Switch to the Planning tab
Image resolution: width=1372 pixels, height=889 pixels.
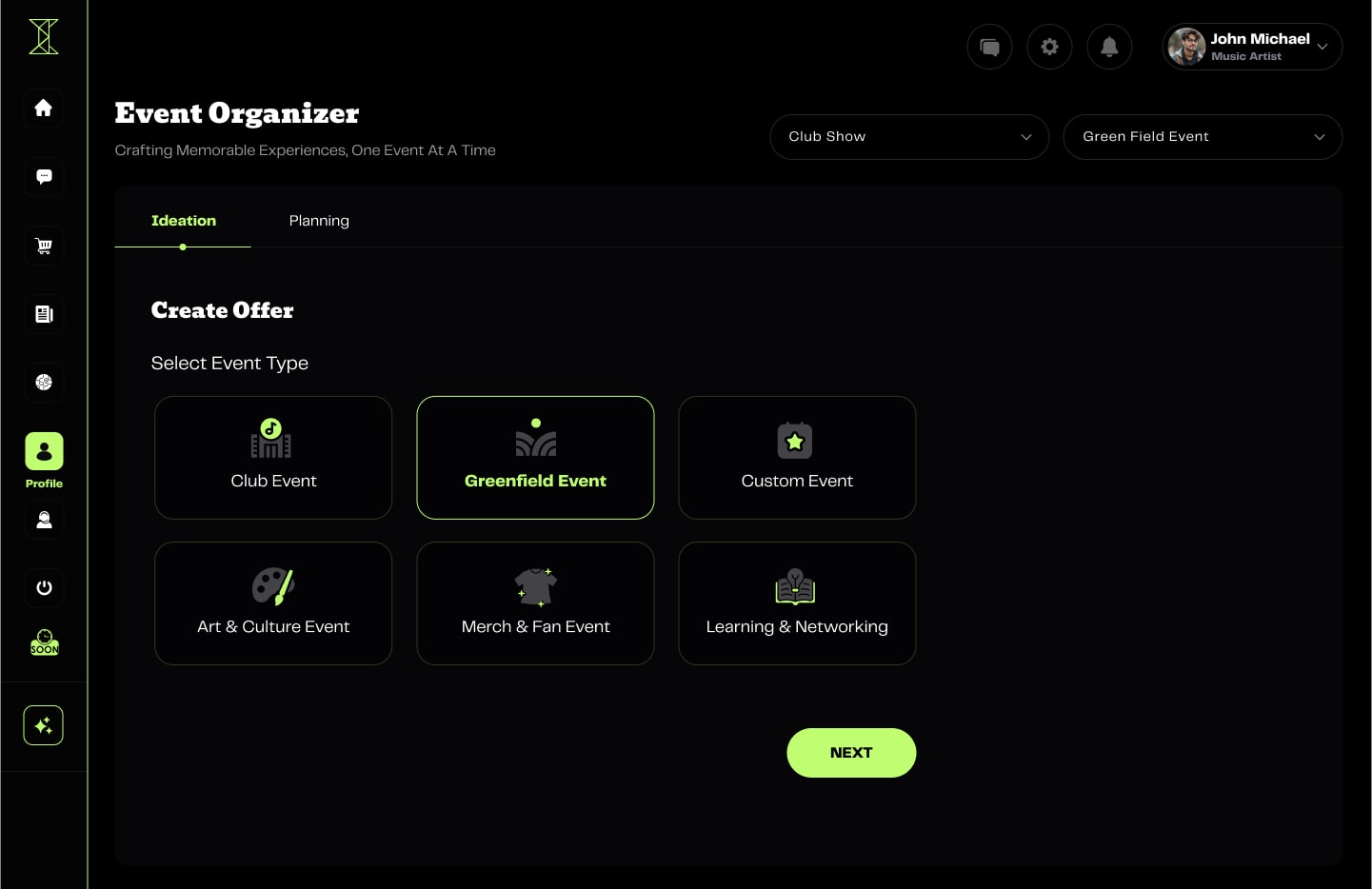pyautogui.click(x=319, y=221)
